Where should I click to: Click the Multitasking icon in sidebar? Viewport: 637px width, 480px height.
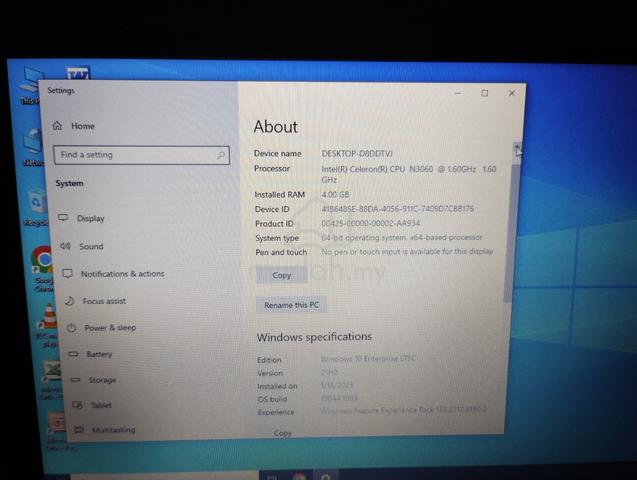[x=79, y=429]
